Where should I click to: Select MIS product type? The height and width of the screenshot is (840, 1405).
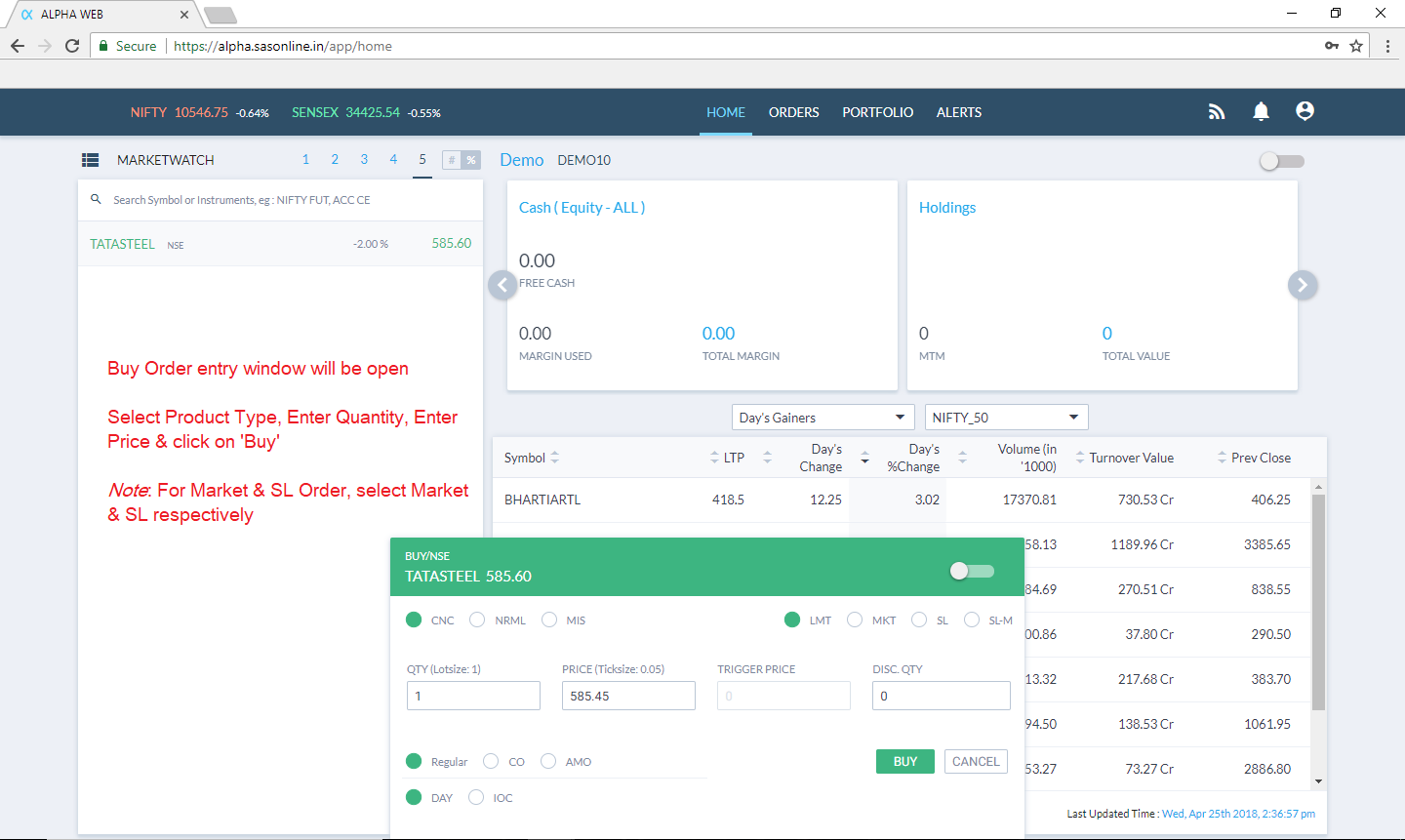549,620
